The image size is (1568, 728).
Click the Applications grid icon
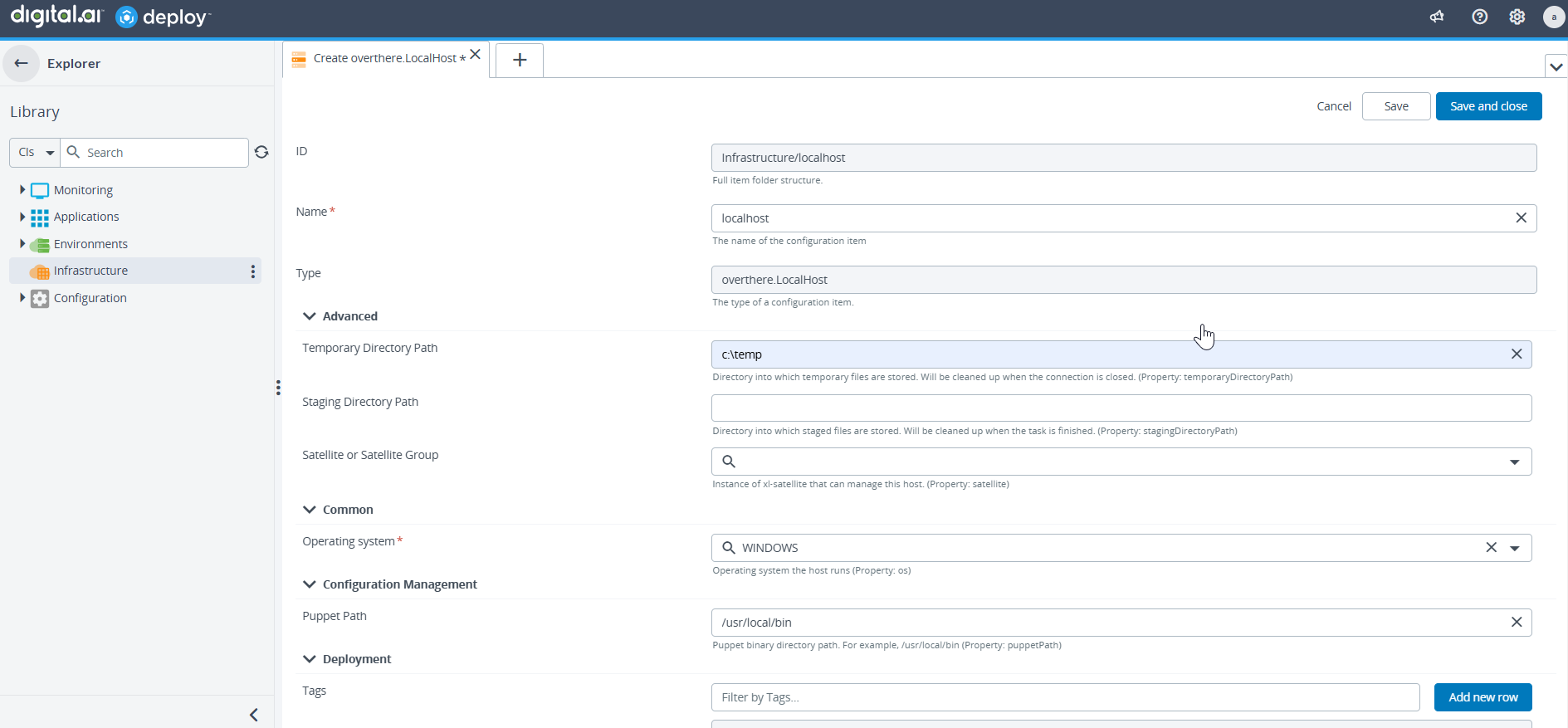point(40,217)
